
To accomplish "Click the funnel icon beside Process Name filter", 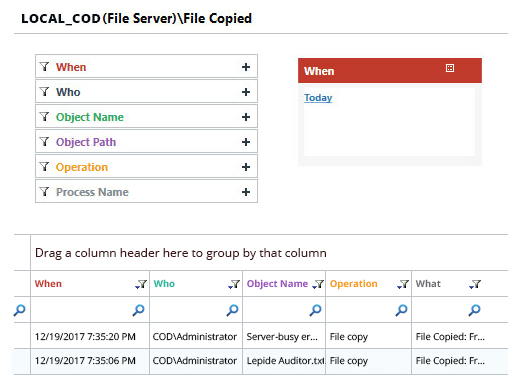I will (x=44, y=191).
